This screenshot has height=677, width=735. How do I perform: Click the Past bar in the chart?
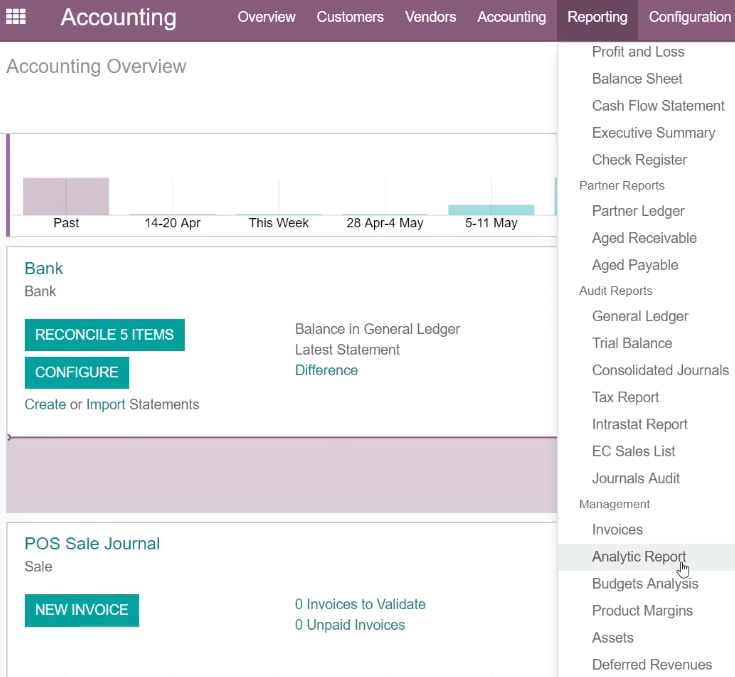[66, 196]
